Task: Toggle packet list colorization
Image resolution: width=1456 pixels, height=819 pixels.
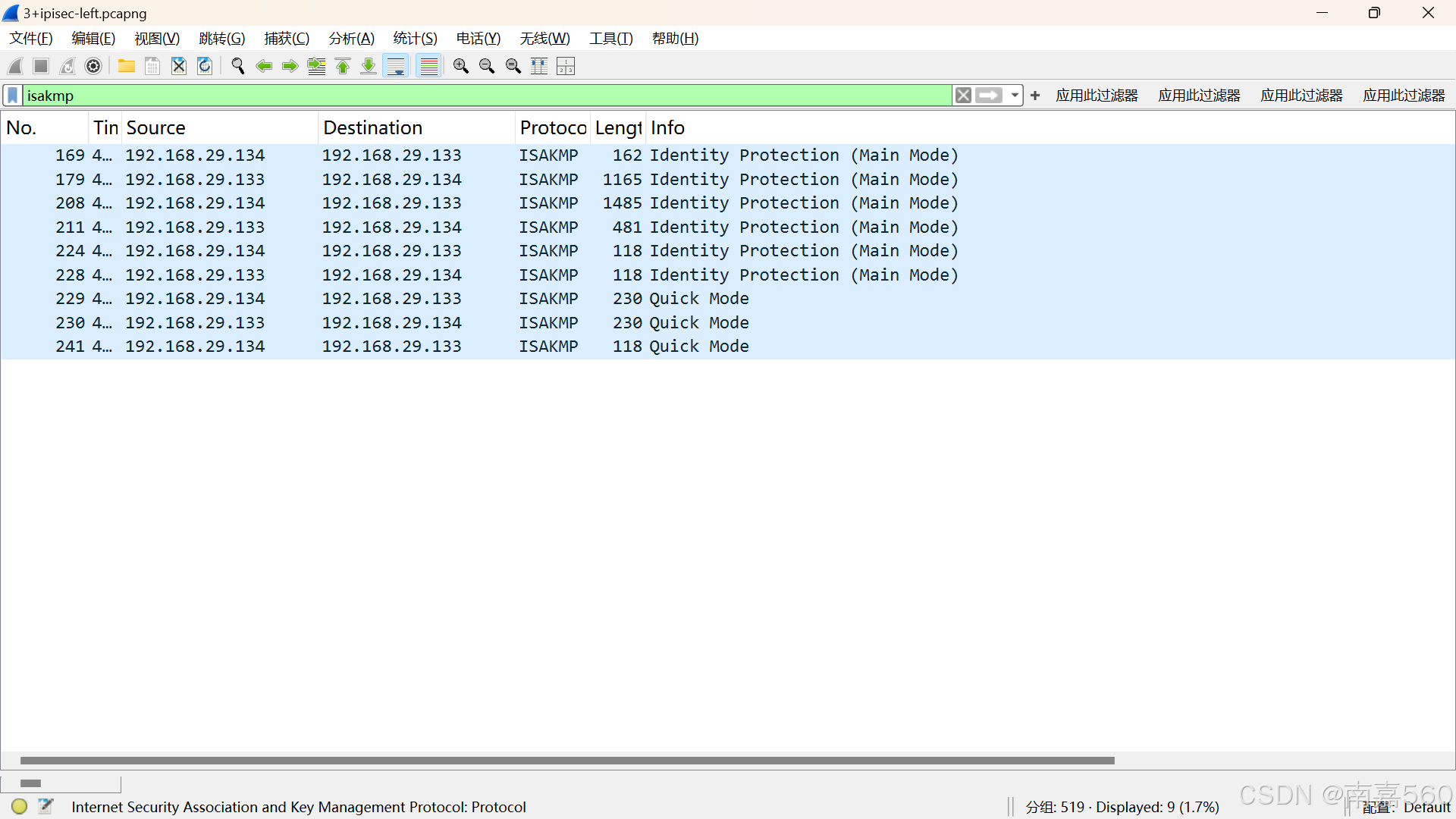Action: pos(429,67)
